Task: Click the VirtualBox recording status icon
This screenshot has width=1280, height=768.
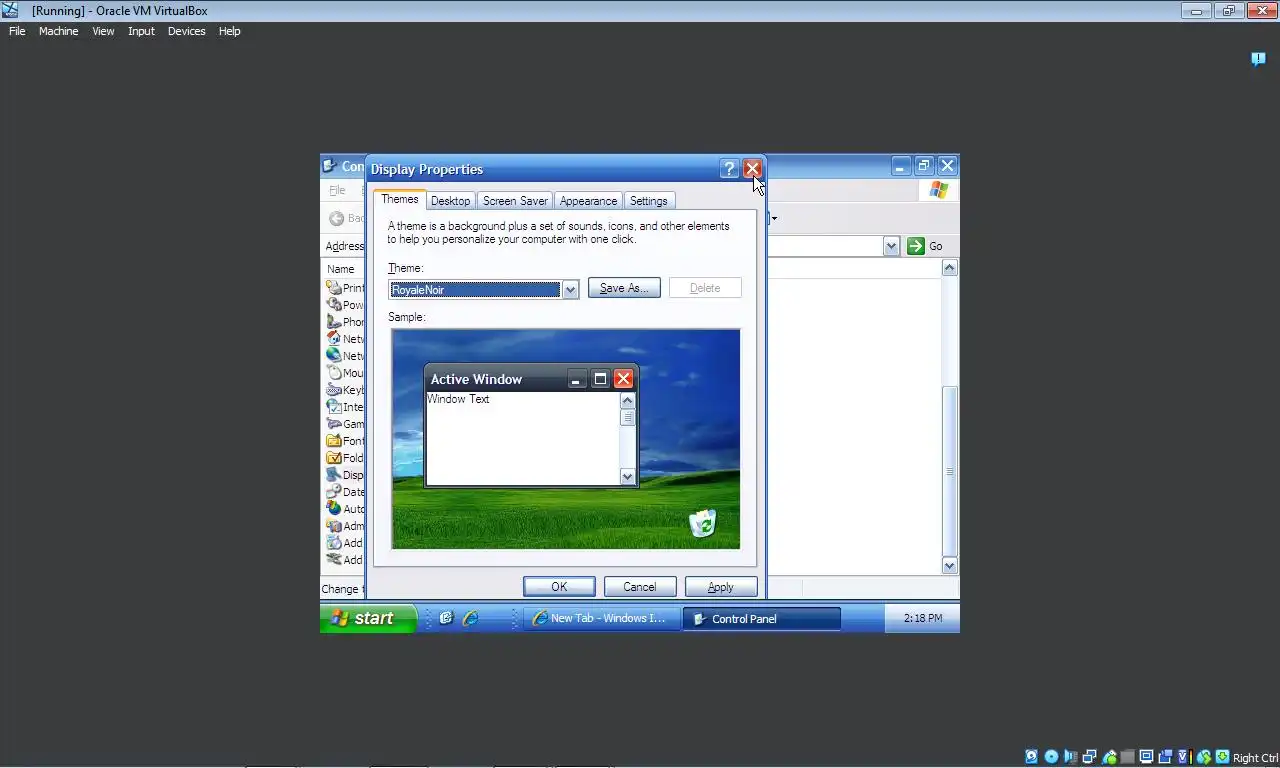Action: (x=1166, y=757)
